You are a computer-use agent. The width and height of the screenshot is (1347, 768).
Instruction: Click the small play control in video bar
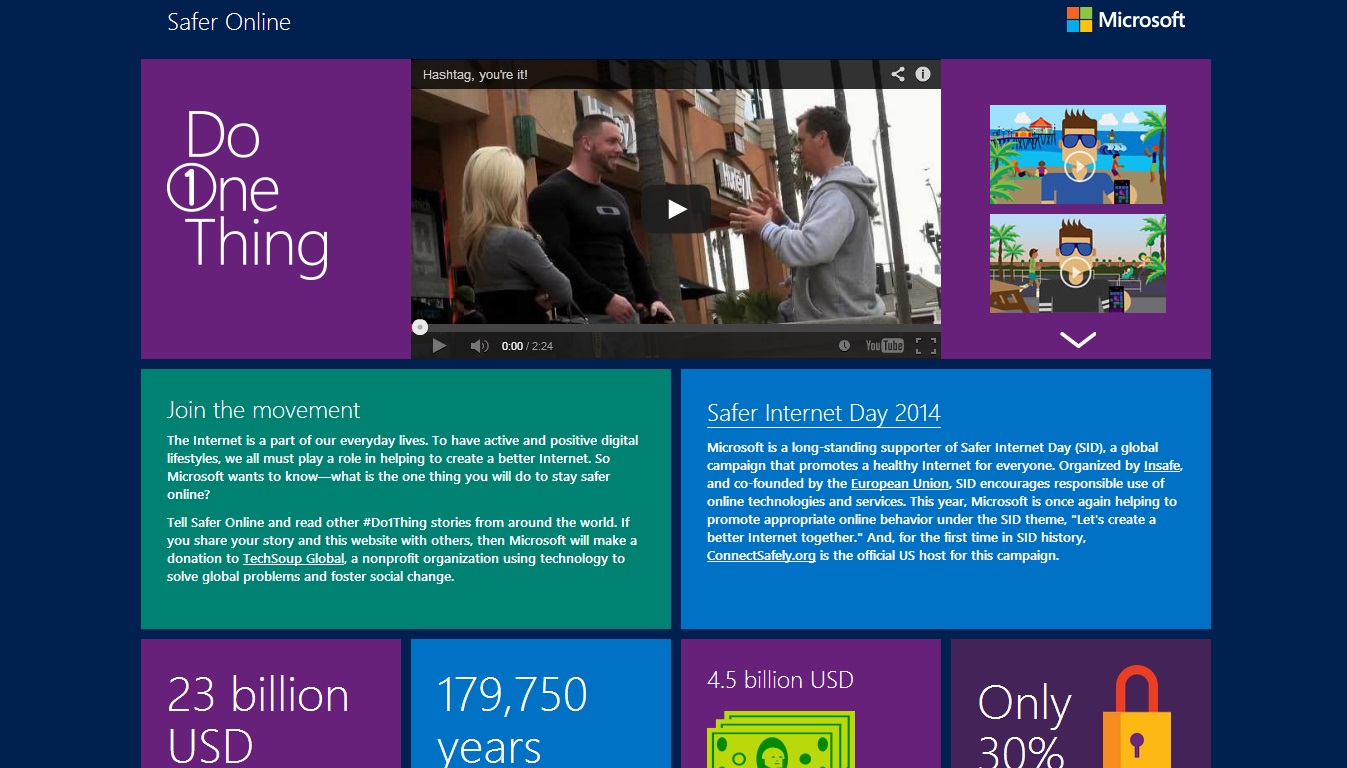click(x=439, y=346)
